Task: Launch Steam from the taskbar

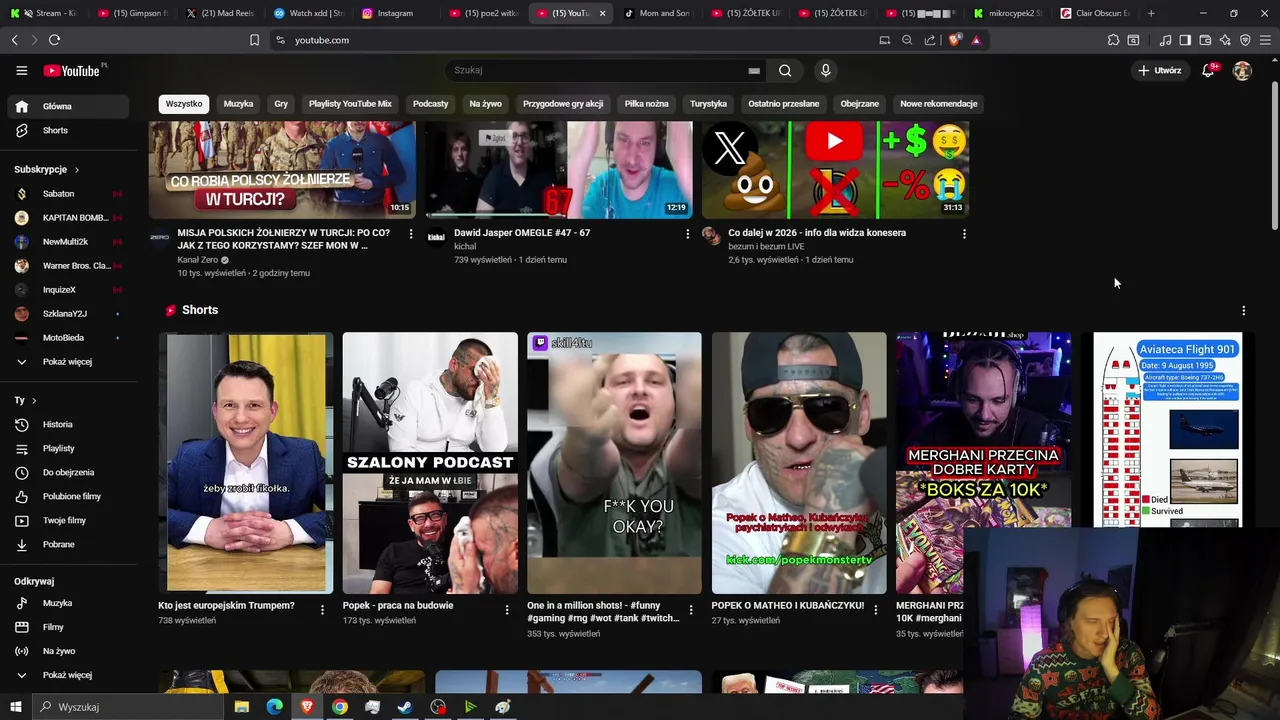Action: 405,707
